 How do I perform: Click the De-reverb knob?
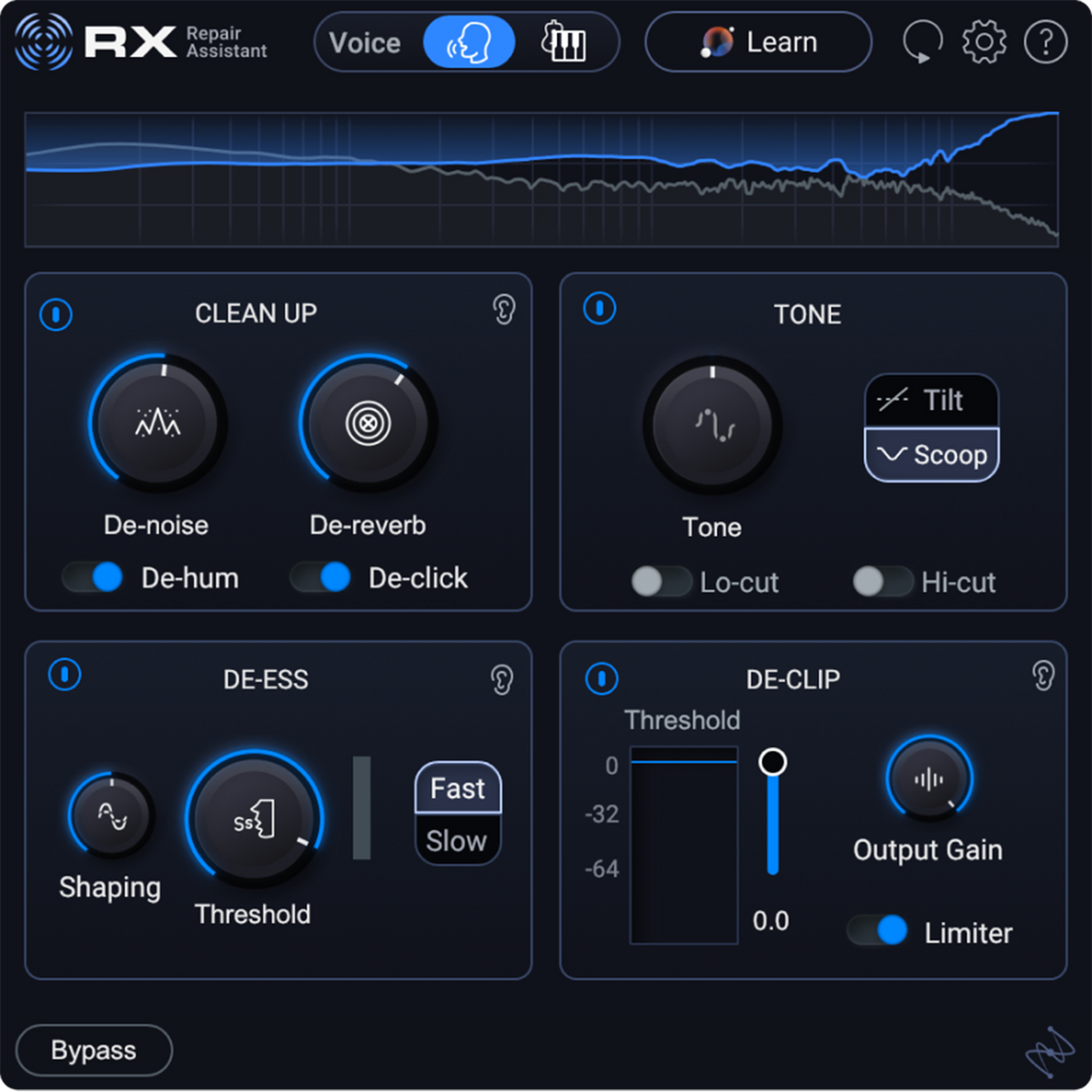coord(369,423)
